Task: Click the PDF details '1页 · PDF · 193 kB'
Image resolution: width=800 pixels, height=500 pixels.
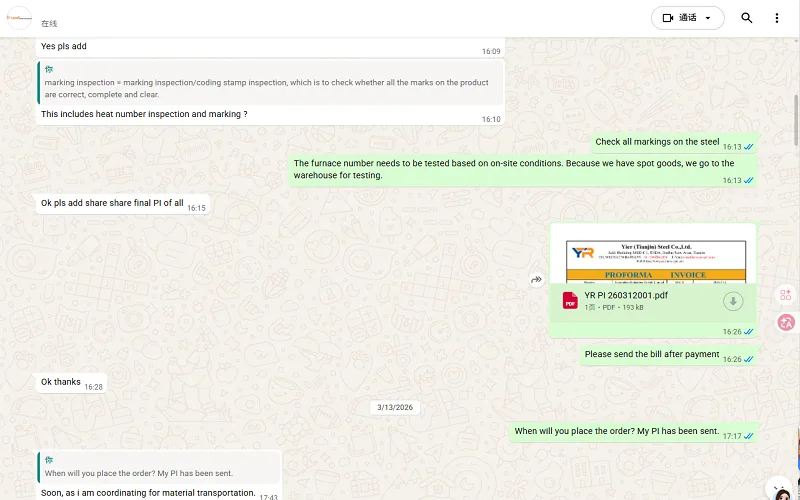Action: [x=614, y=307]
